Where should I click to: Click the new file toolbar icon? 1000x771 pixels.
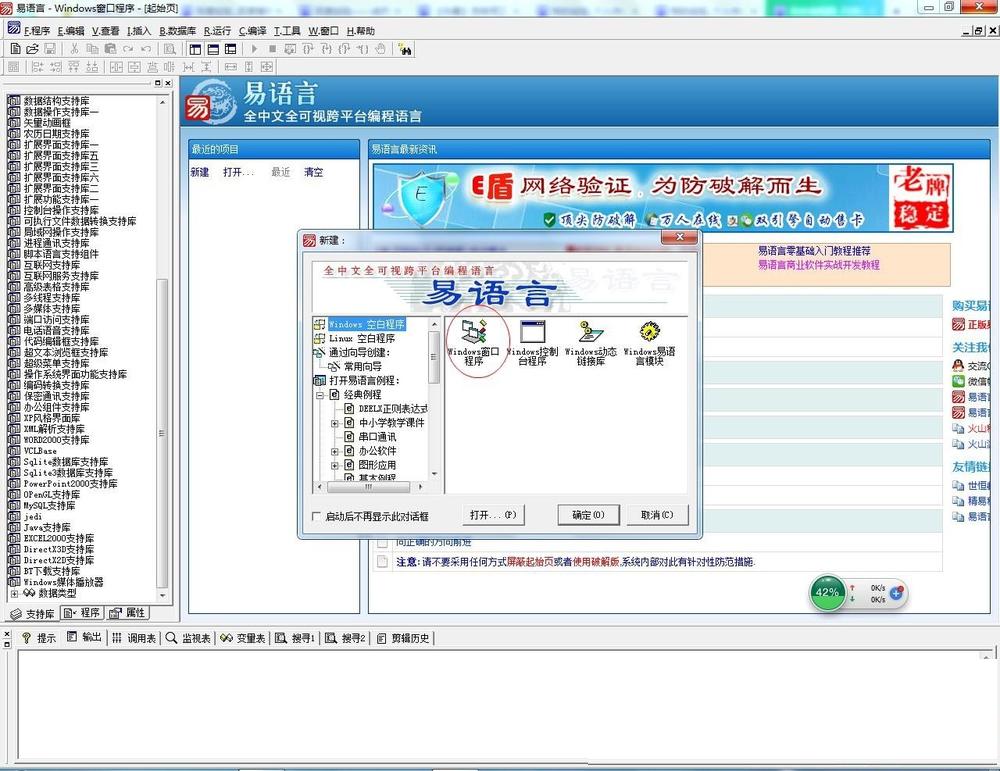tap(15, 48)
